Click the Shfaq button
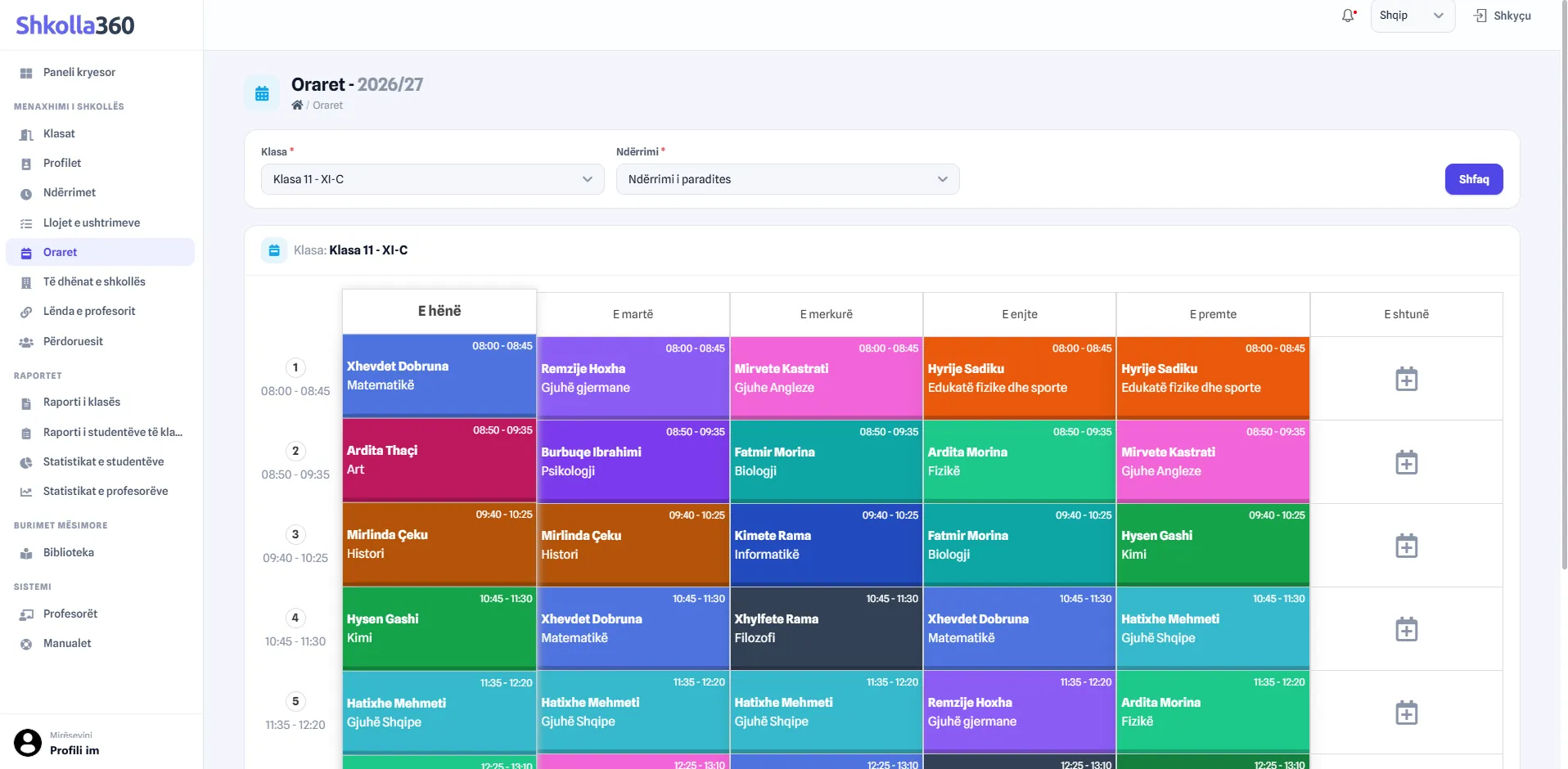The height and width of the screenshot is (769, 1568). pyautogui.click(x=1473, y=179)
